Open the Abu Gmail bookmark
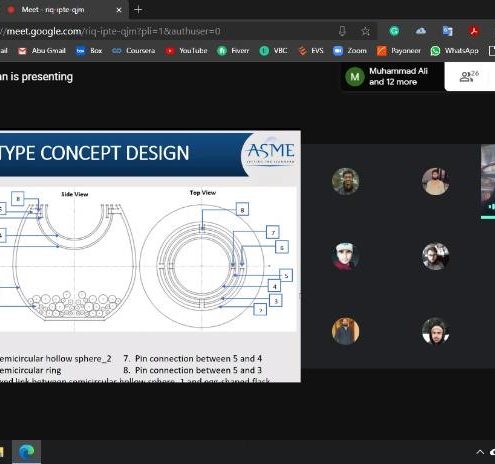The image size is (495, 464). [x=42, y=51]
